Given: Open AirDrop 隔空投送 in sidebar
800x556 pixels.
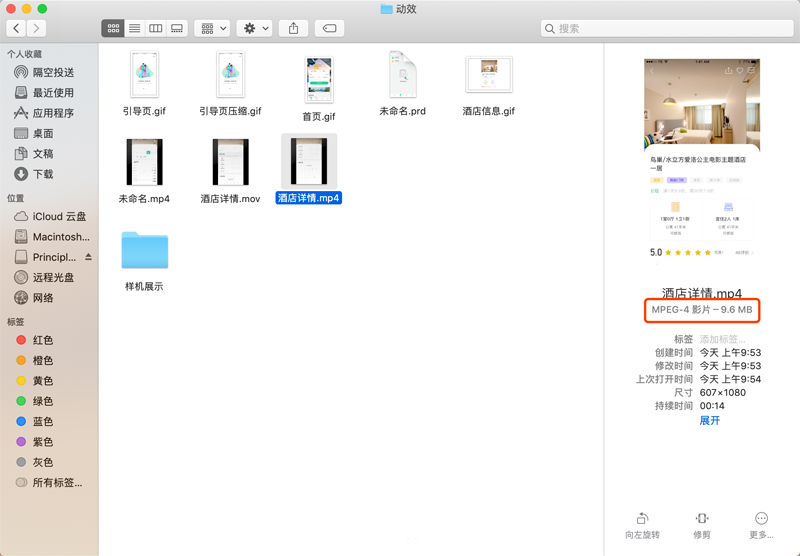Looking at the screenshot, I should point(45,72).
